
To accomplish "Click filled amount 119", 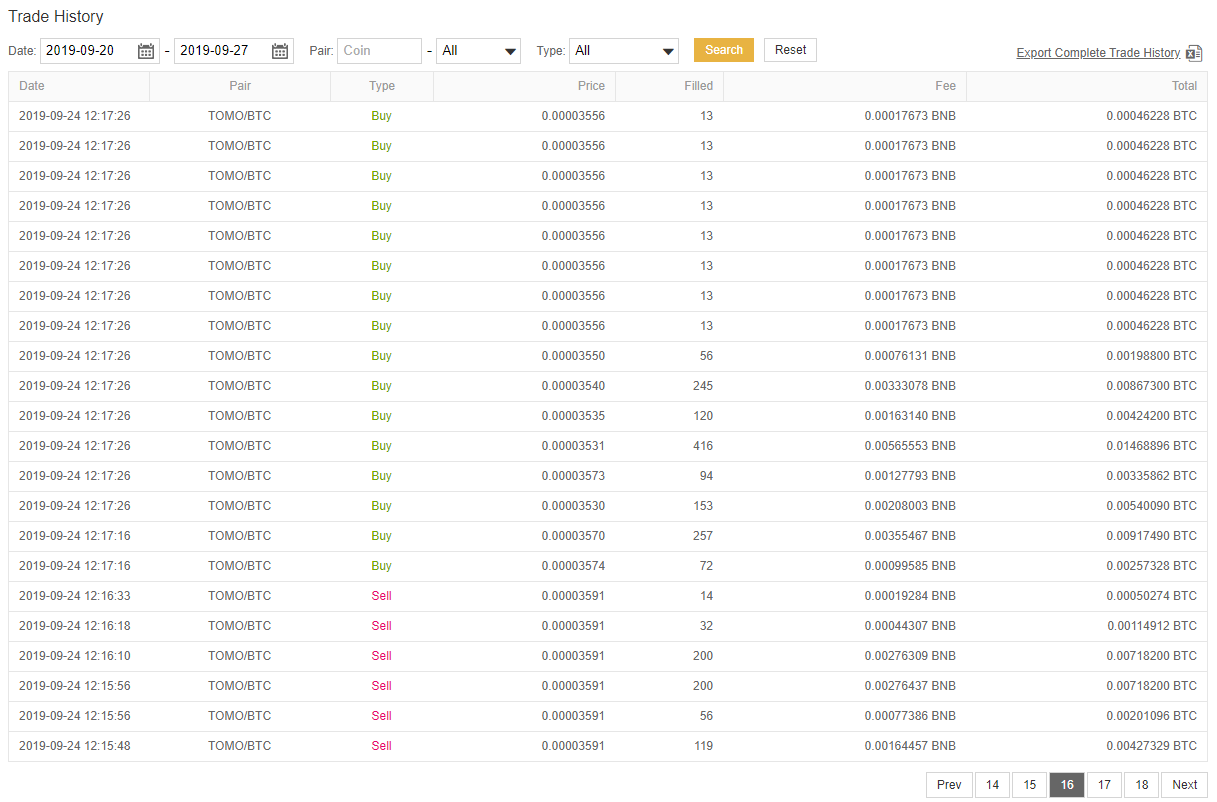I will click(703, 746).
